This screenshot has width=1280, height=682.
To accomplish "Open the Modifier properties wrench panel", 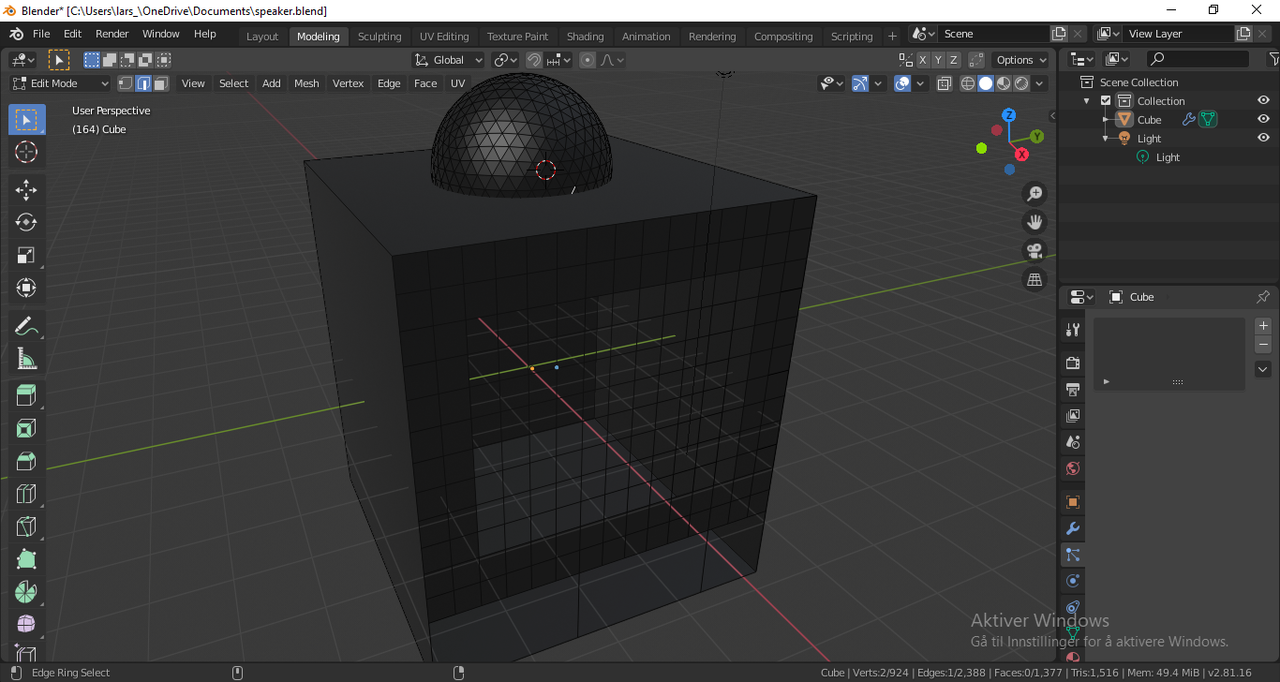I will point(1072,528).
